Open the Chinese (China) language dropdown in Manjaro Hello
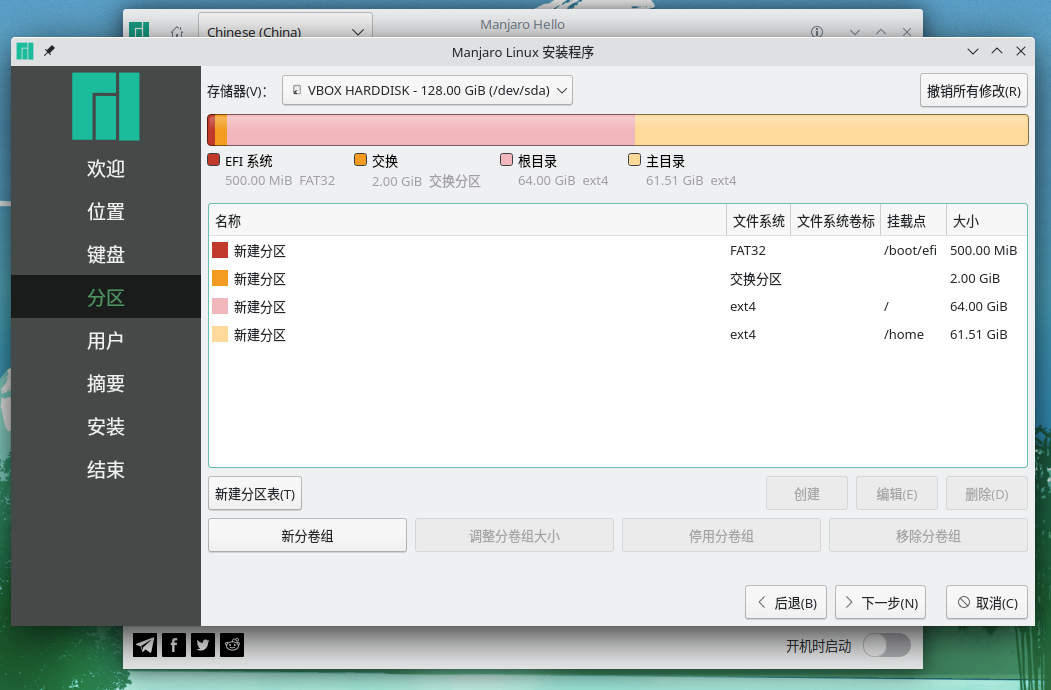The image size is (1051, 690). (286, 29)
